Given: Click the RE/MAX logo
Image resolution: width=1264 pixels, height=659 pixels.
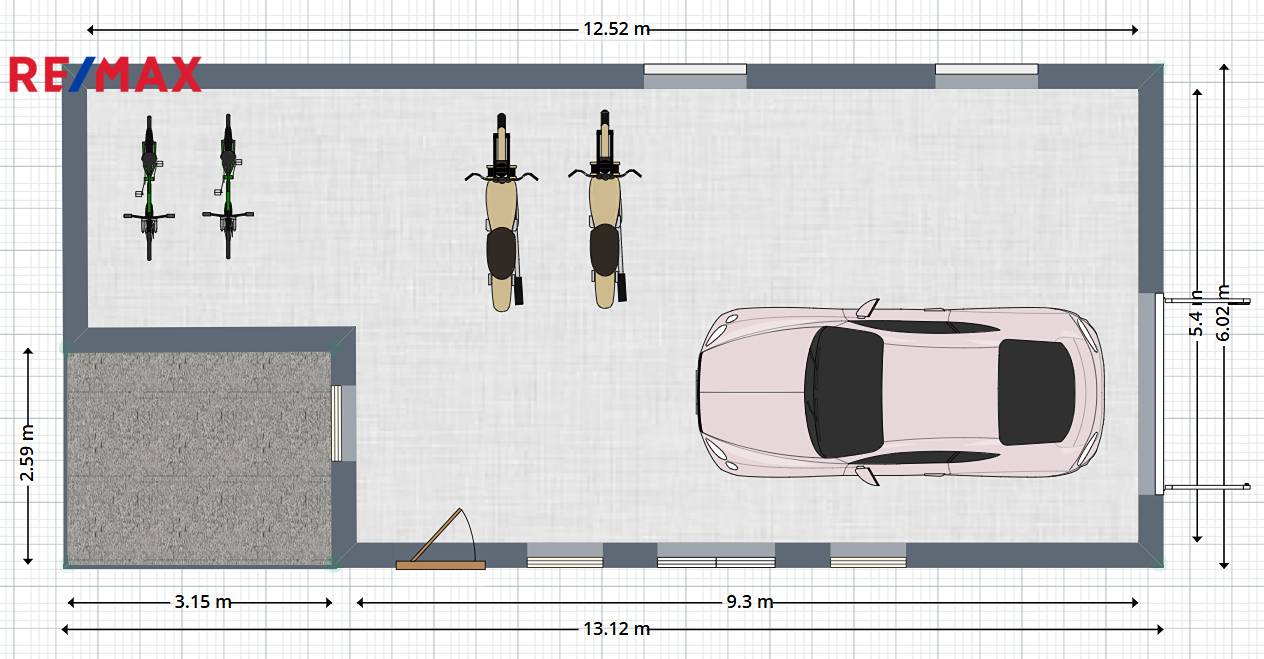Looking at the screenshot, I should coord(105,75).
